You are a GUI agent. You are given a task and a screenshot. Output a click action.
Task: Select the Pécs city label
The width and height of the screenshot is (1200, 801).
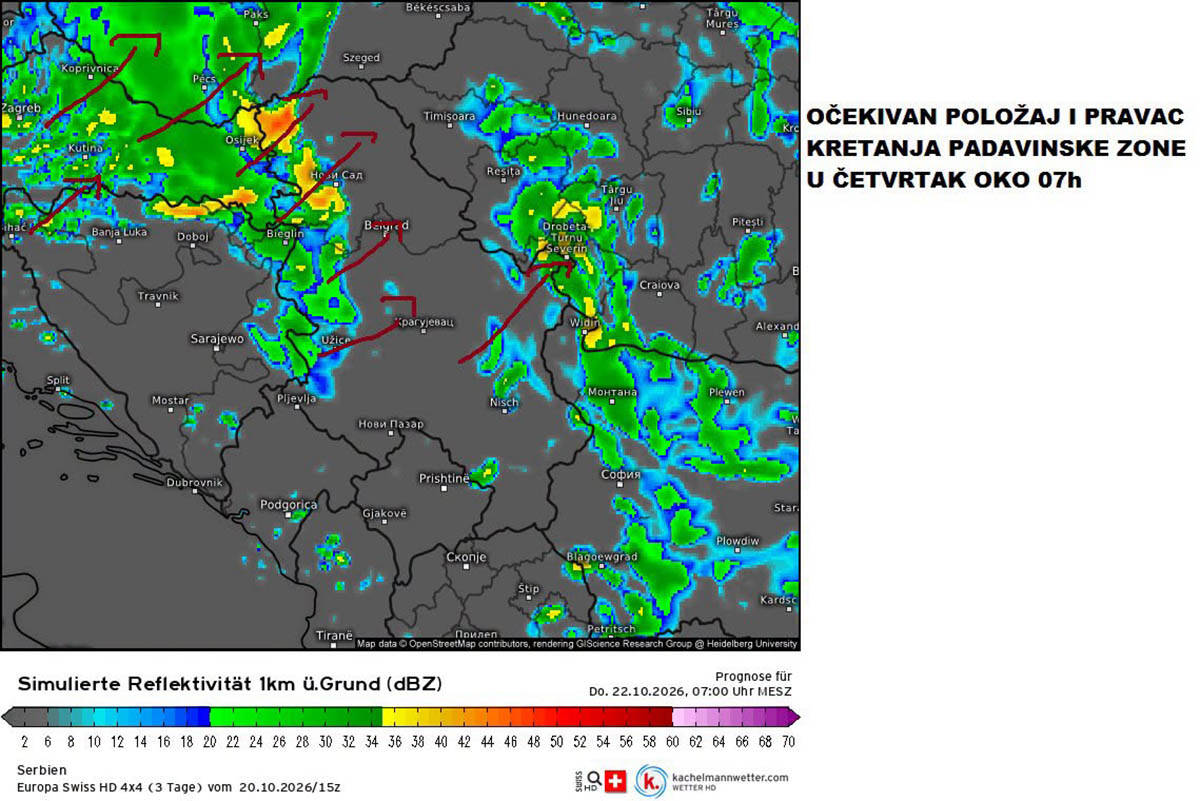205,77
